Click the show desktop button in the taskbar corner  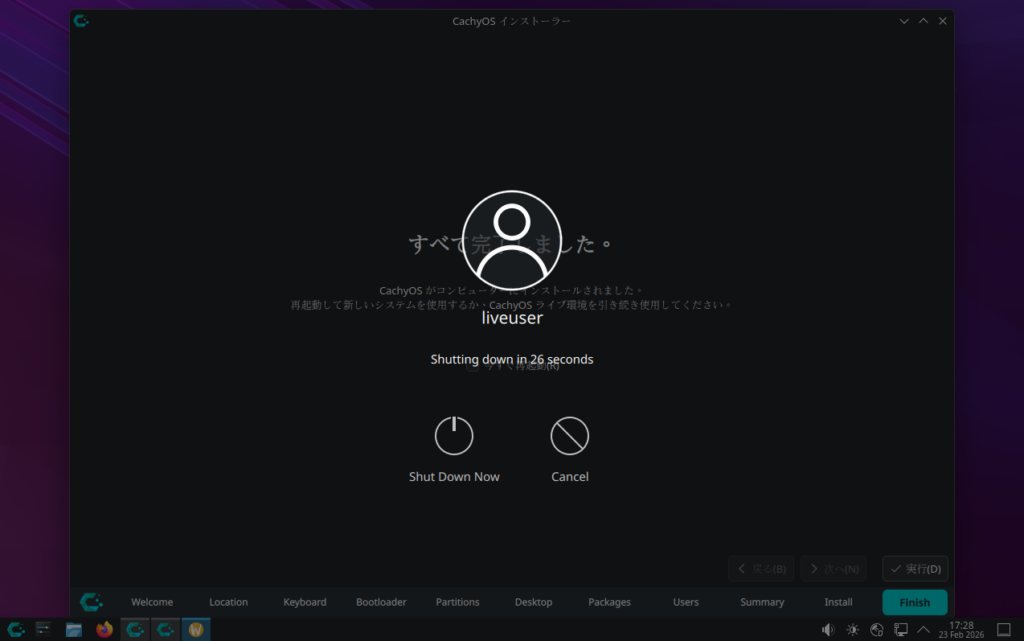pyautogui.click(x=1004, y=629)
